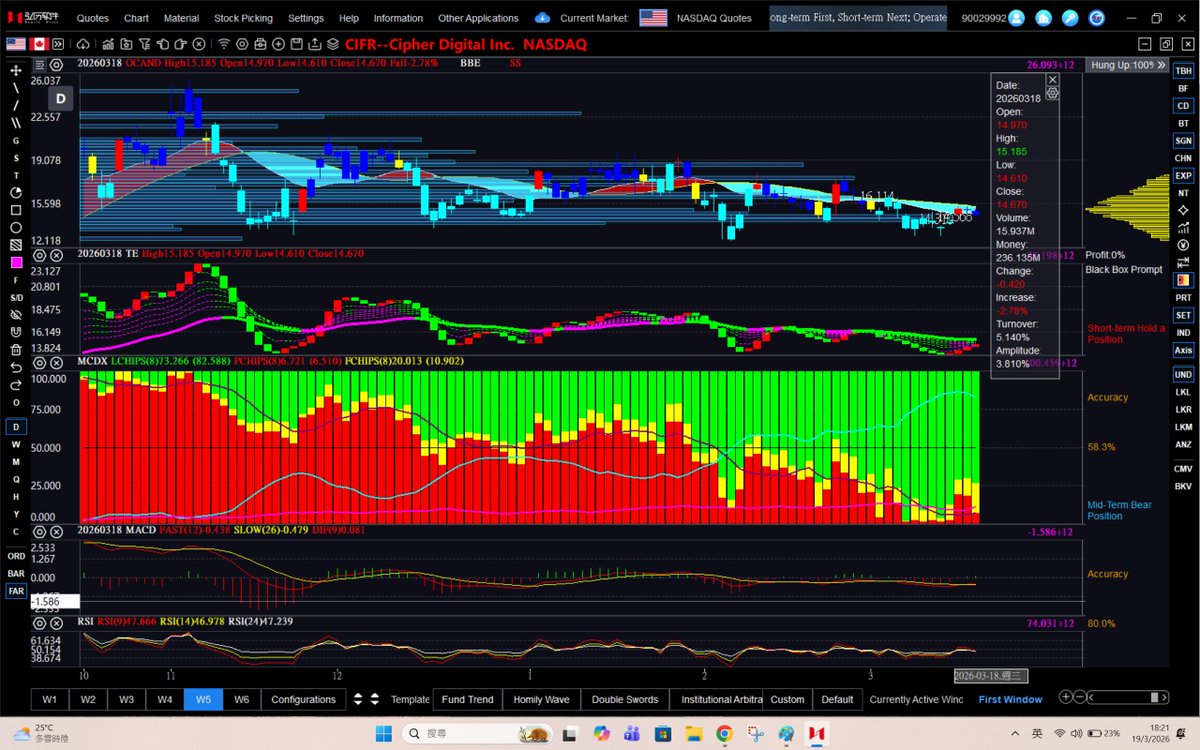
Task: Select the hatched fill tool
Action: (16, 245)
